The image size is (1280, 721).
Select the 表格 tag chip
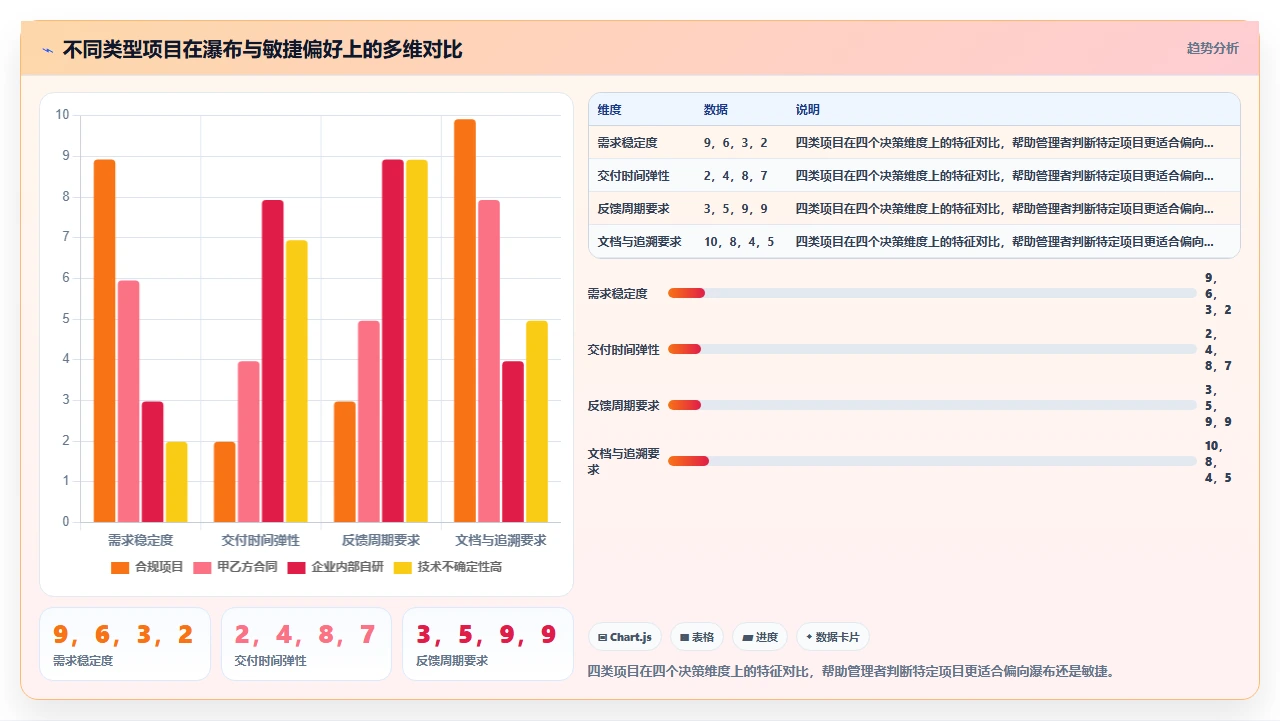(697, 637)
